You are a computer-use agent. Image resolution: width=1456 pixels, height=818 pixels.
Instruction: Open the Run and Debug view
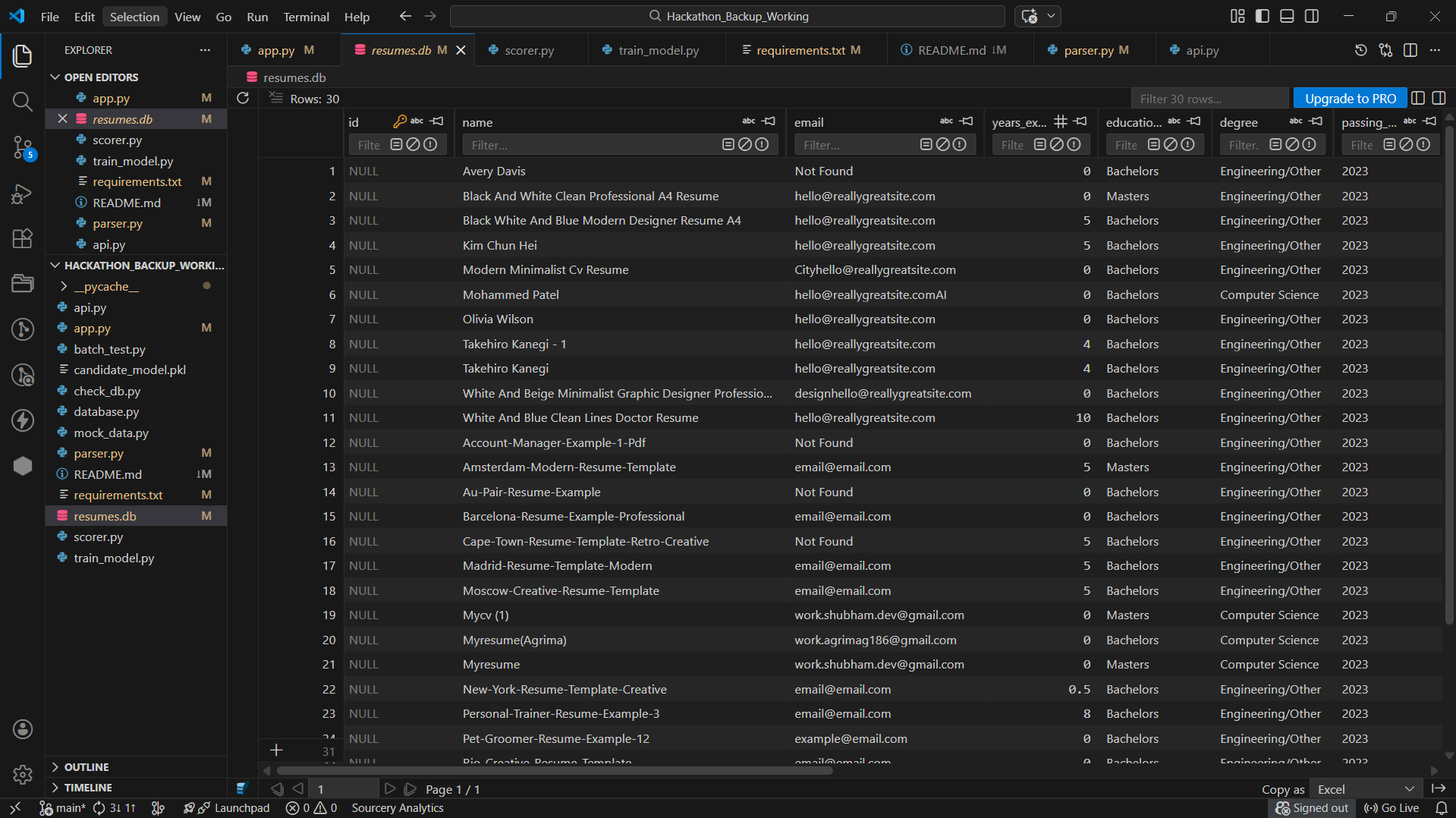[x=22, y=194]
